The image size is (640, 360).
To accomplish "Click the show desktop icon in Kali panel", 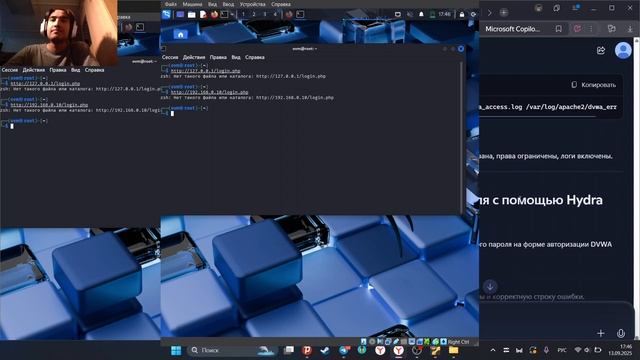I will [x=180, y=14].
